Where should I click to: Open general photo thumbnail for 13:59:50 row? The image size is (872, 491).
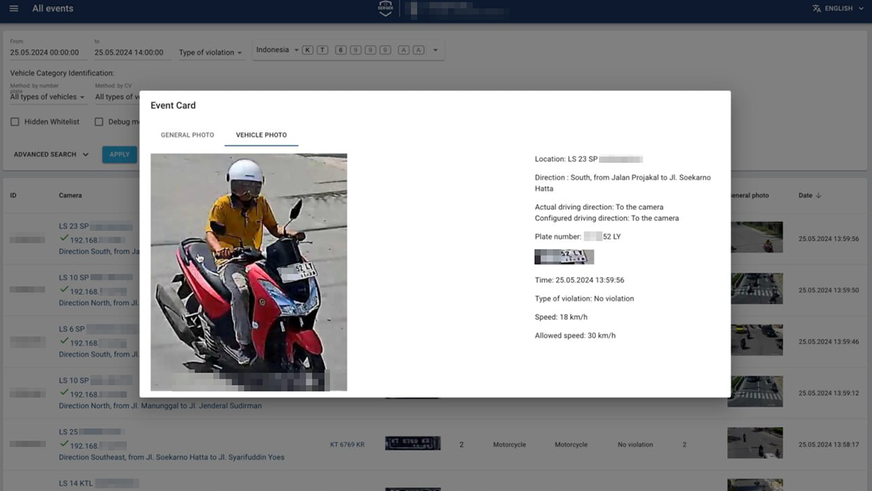pos(755,289)
